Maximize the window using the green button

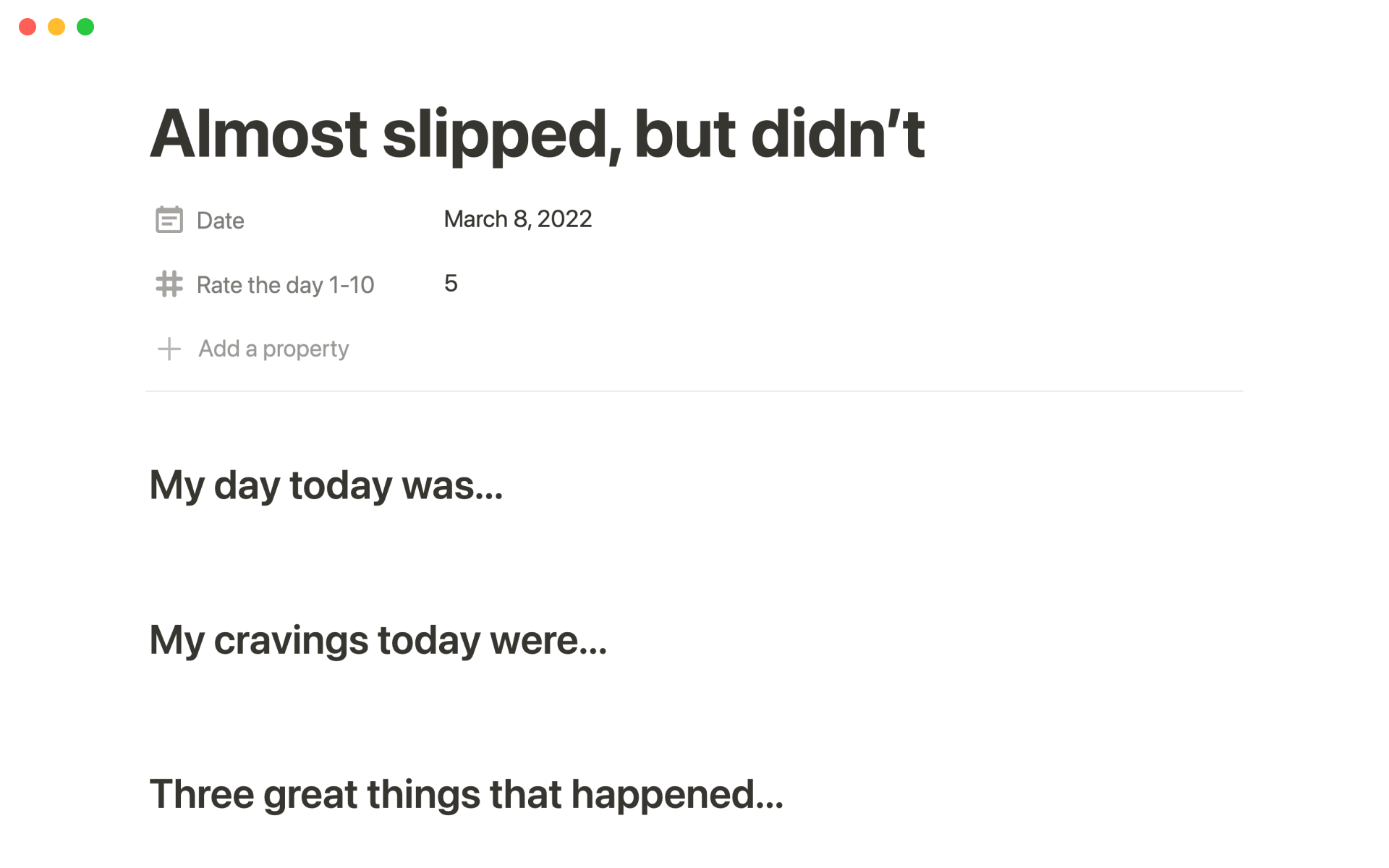pyautogui.click(x=85, y=27)
